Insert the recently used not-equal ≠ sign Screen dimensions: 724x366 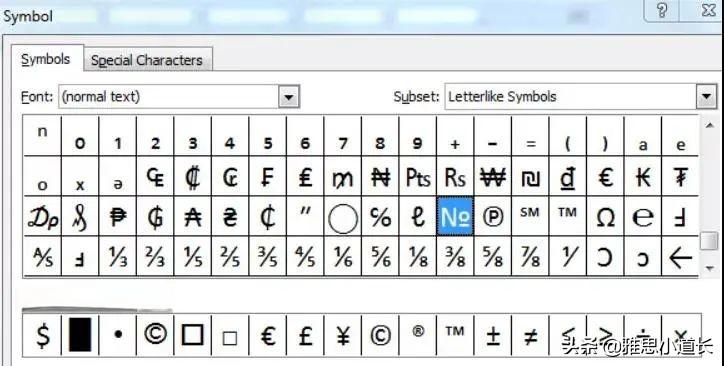click(530, 336)
